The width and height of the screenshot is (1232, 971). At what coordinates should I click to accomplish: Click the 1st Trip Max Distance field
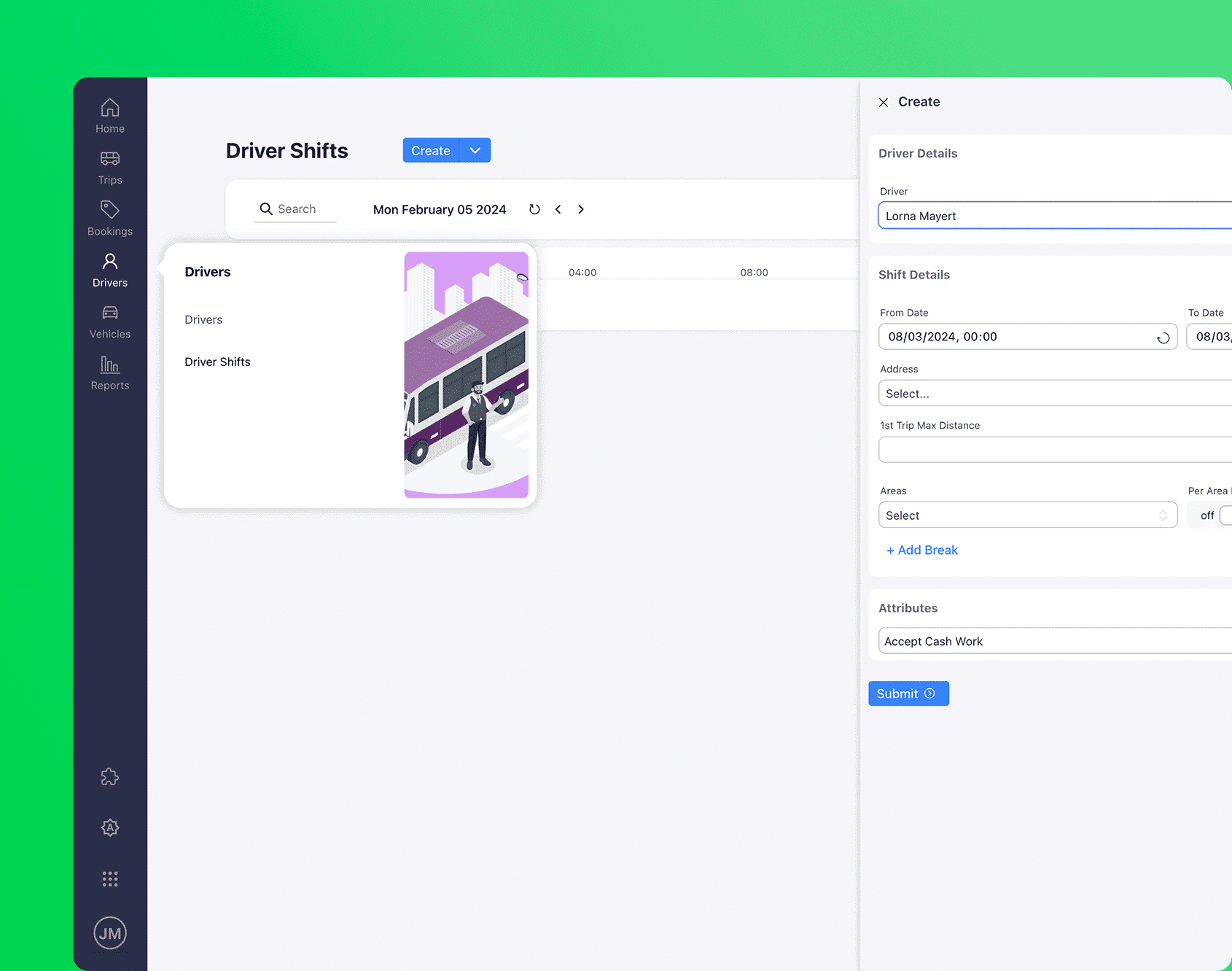(x=1055, y=450)
